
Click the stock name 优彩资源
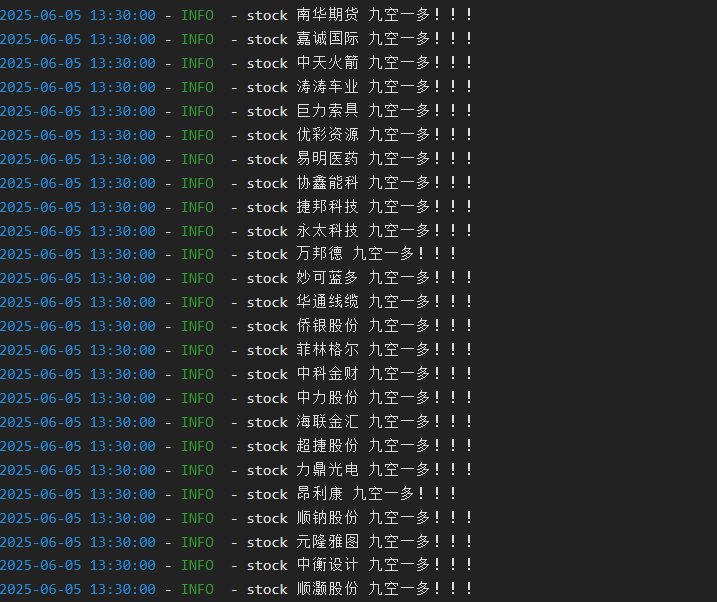click(327, 135)
